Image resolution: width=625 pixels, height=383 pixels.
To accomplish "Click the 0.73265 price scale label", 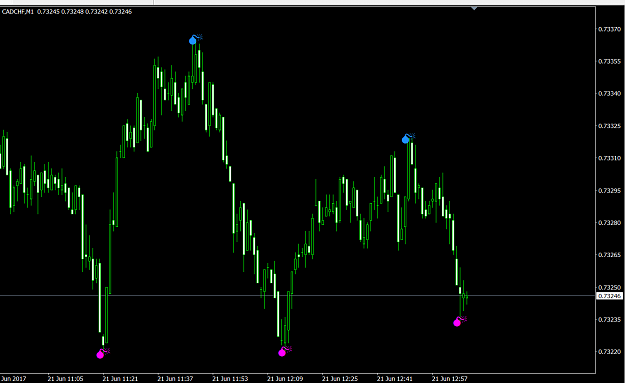I will tap(609, 255).
